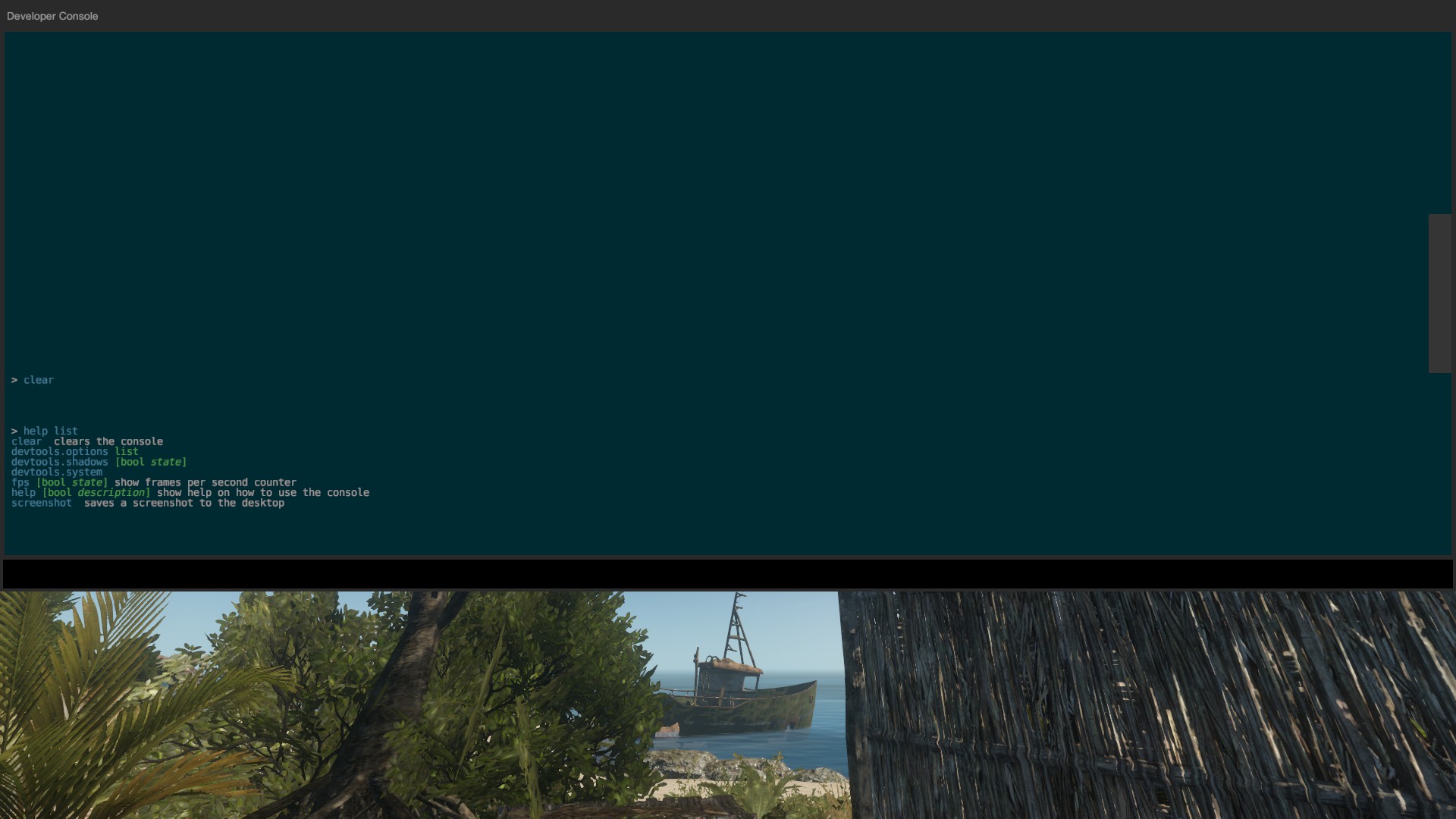Click the 'screenshot' command entry
This screenshot has height=819, width=1456.
click(x=41, y=502)
